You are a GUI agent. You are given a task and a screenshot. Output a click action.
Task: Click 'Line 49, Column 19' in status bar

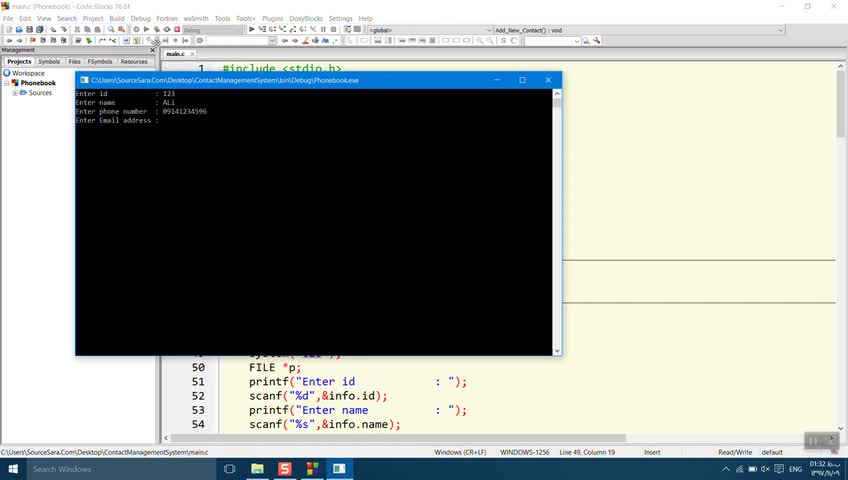[x=587, y=452]
